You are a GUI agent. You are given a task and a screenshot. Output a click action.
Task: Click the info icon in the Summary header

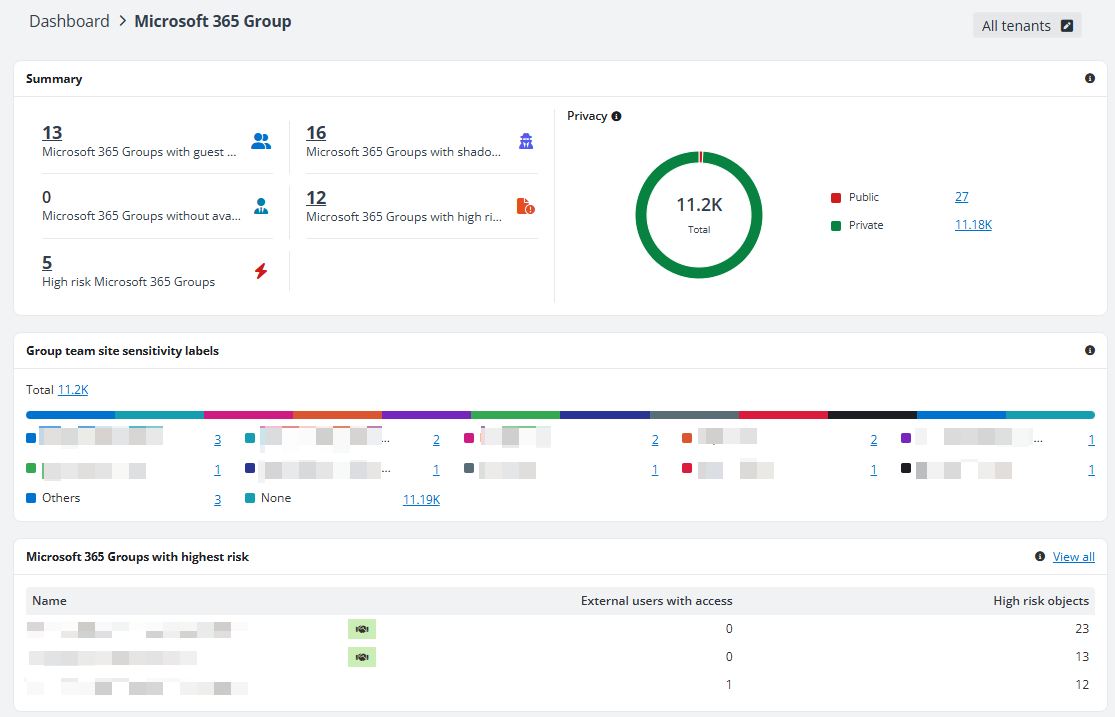click(1090, 78)
